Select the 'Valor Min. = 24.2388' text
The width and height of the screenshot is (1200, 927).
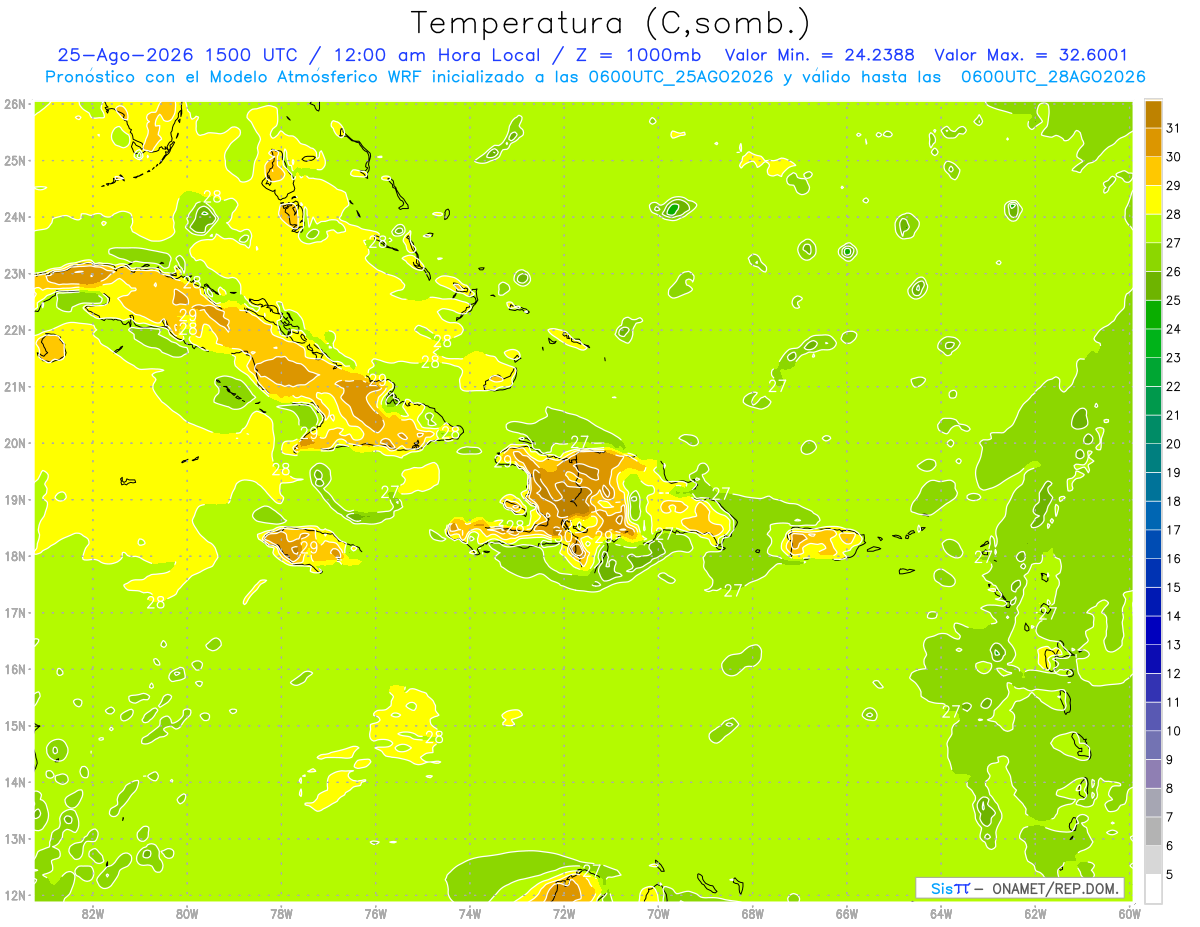[821, 56]
